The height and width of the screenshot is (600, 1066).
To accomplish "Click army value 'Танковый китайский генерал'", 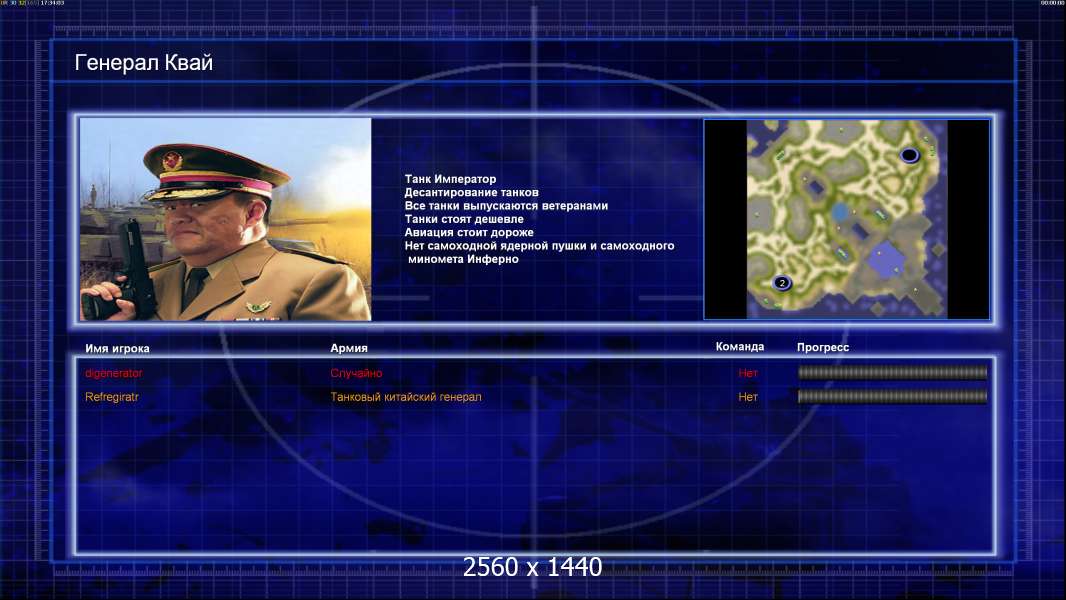I will pos(406,397).
